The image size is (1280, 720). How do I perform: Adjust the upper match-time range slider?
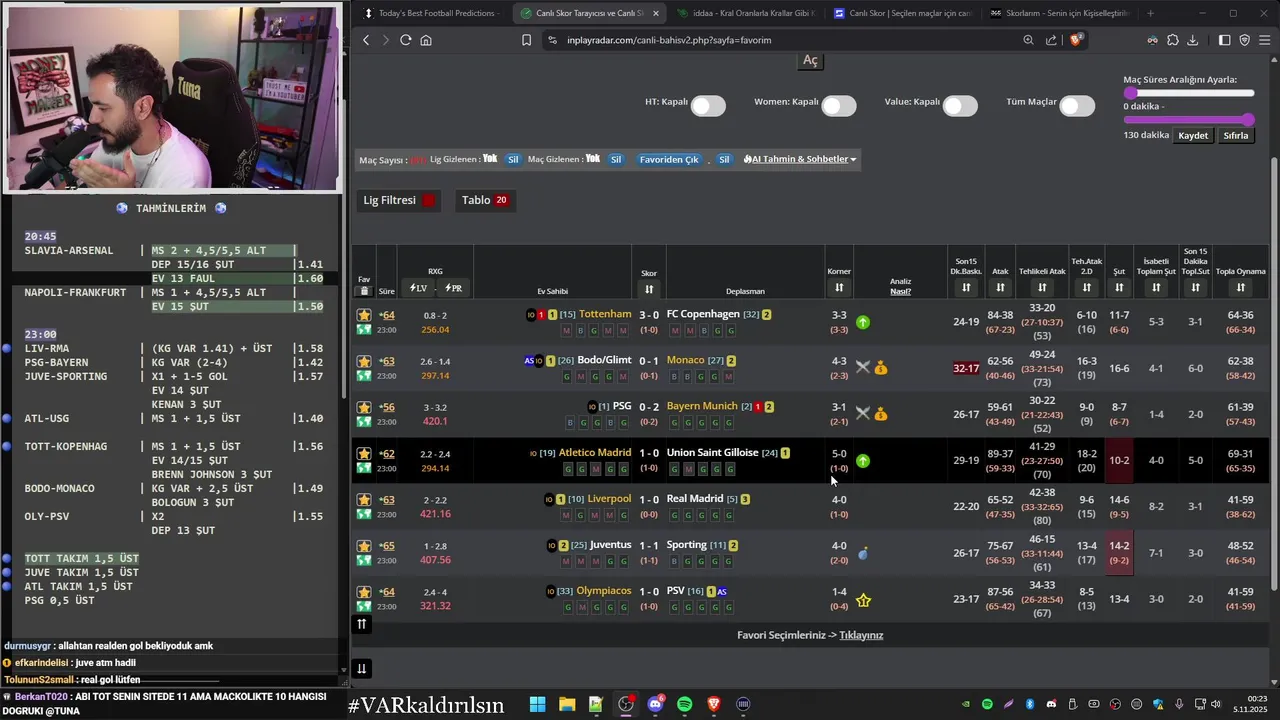(1189, 93)
